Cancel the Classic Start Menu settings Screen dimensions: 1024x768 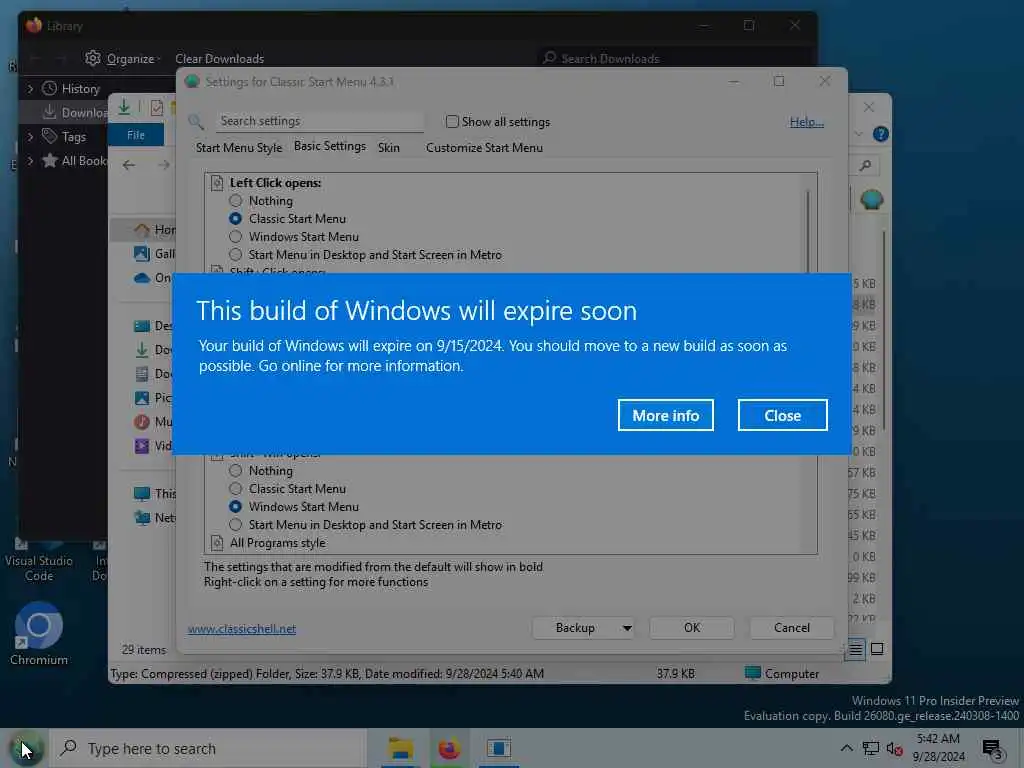click(792, 628)
